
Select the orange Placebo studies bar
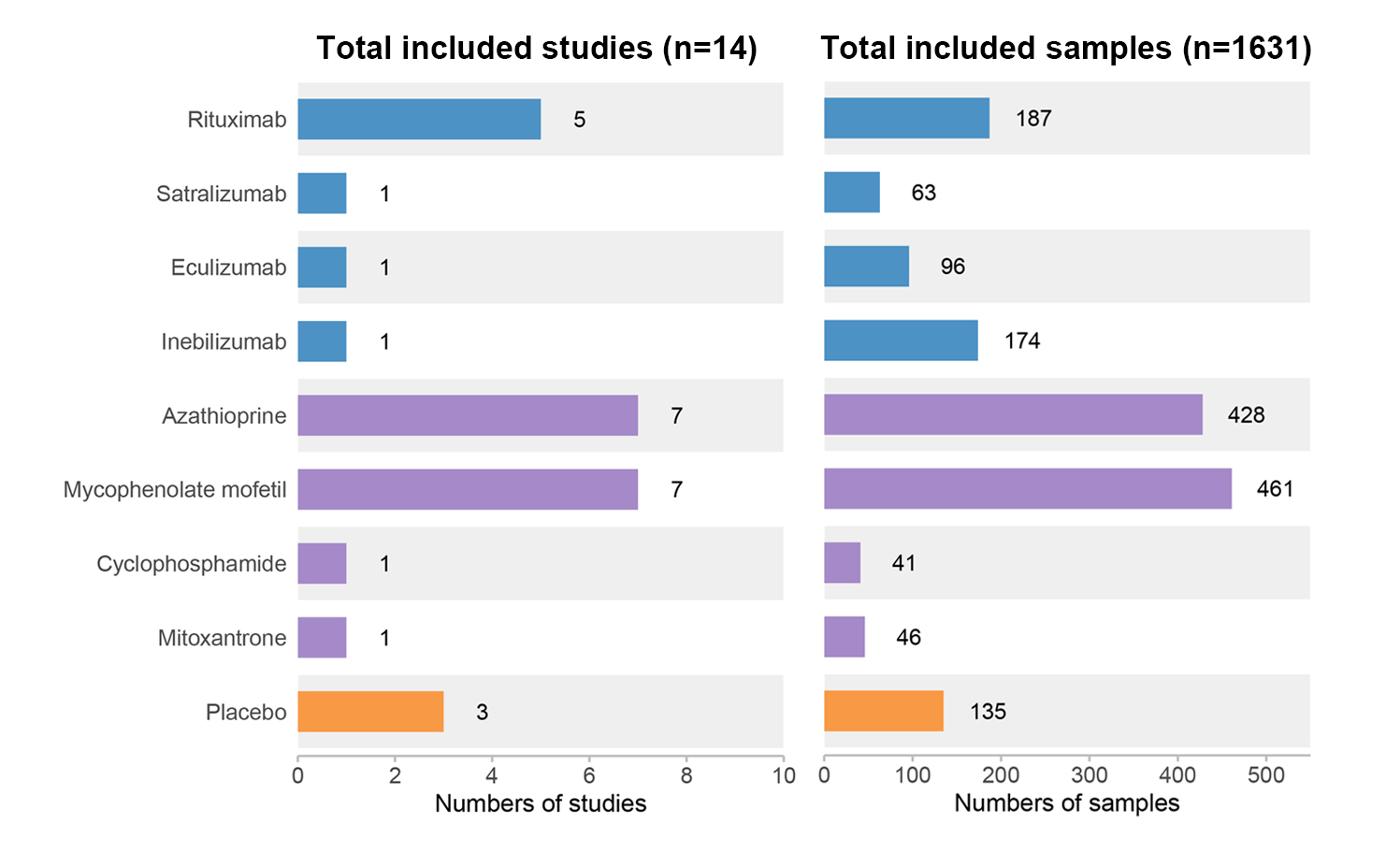[370, 712]
